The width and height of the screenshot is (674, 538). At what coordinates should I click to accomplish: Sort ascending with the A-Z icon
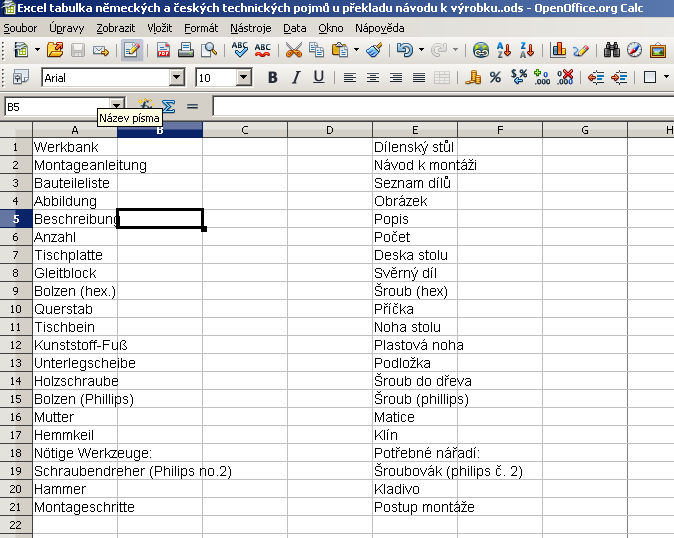click(x=504, y=50)
